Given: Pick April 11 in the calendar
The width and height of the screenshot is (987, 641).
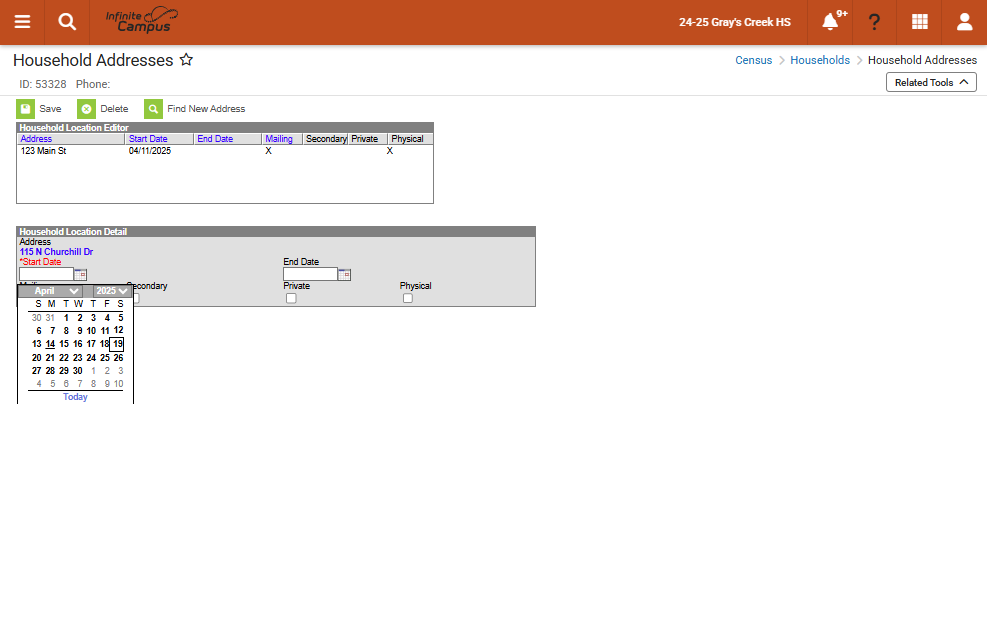Looking at the screenshot, I should 104,331.
